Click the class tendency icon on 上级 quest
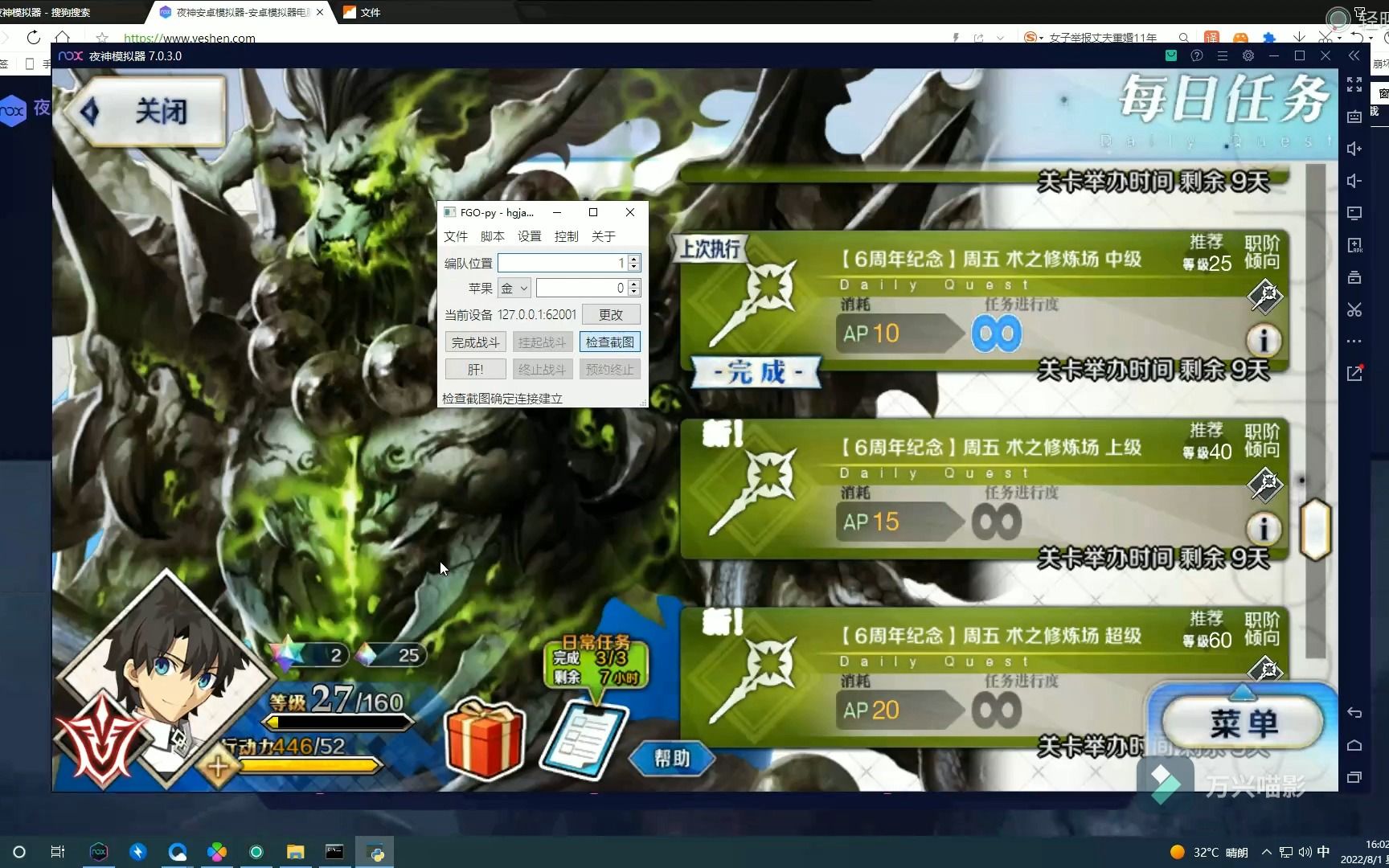The image size is (1389, 868). pos(1264,484)
